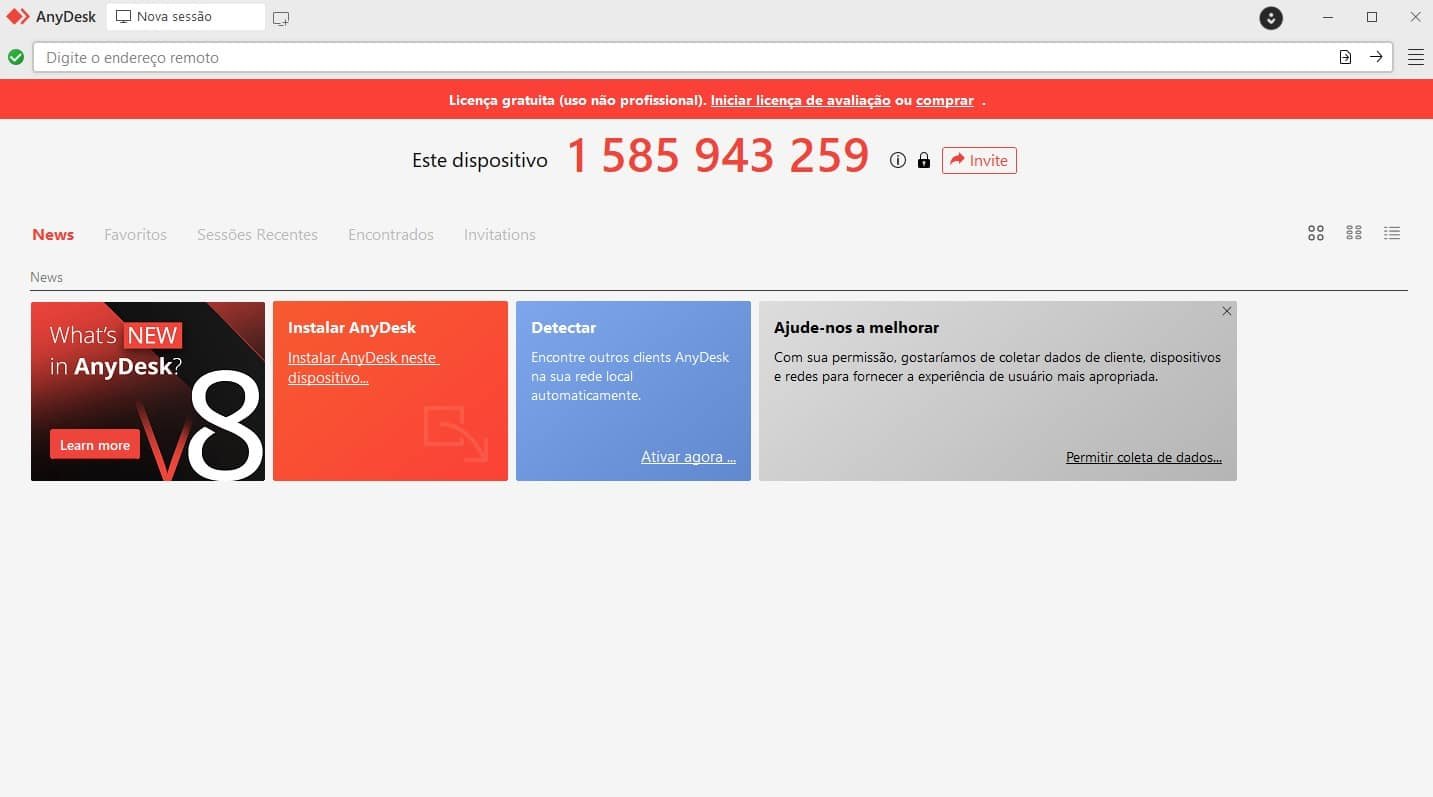Maximize the AnyDesk window
The image size is (1433, 797).
[1372, 17]
